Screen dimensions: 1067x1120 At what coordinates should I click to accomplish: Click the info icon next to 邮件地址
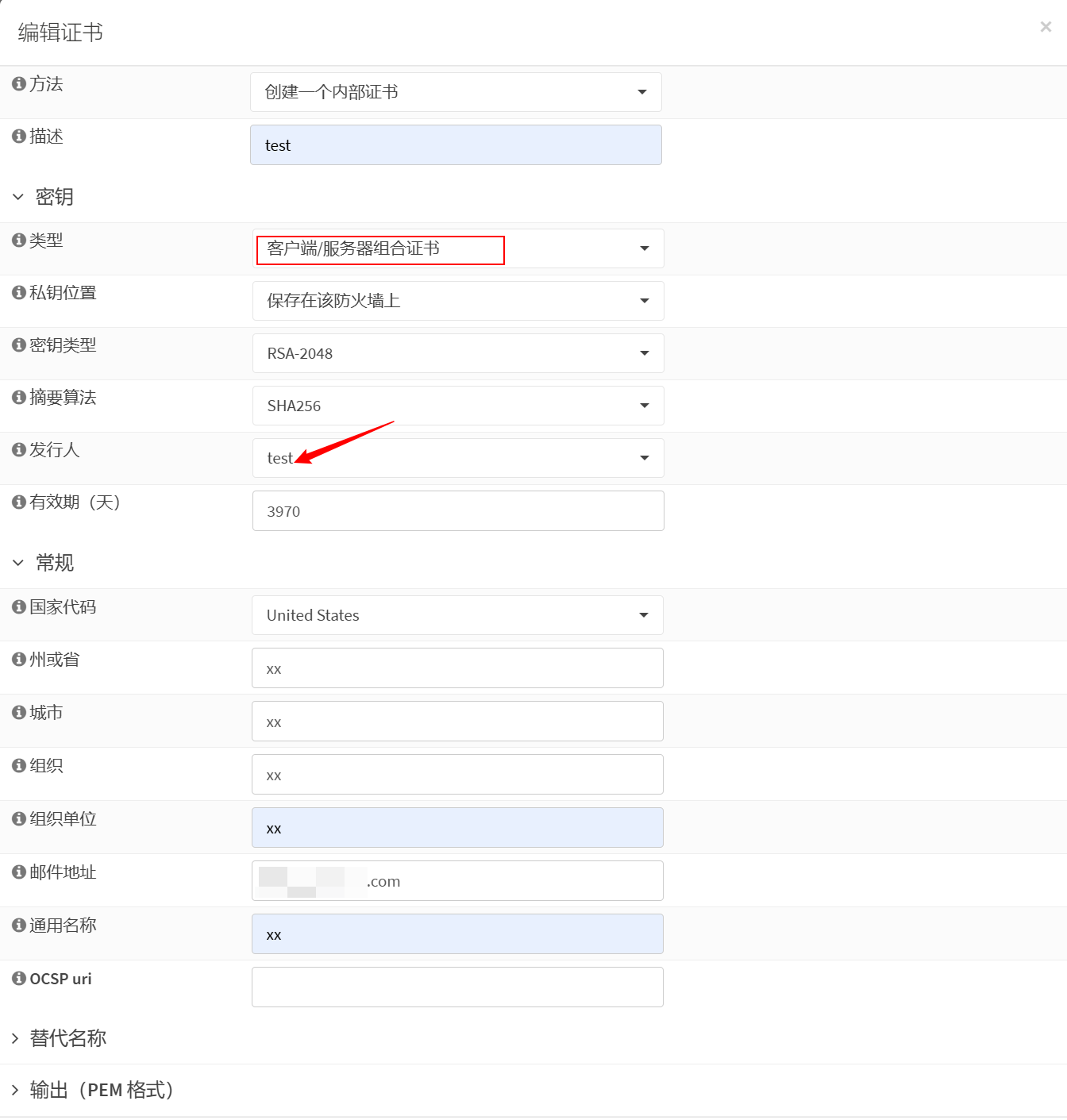tap(19, 872)
